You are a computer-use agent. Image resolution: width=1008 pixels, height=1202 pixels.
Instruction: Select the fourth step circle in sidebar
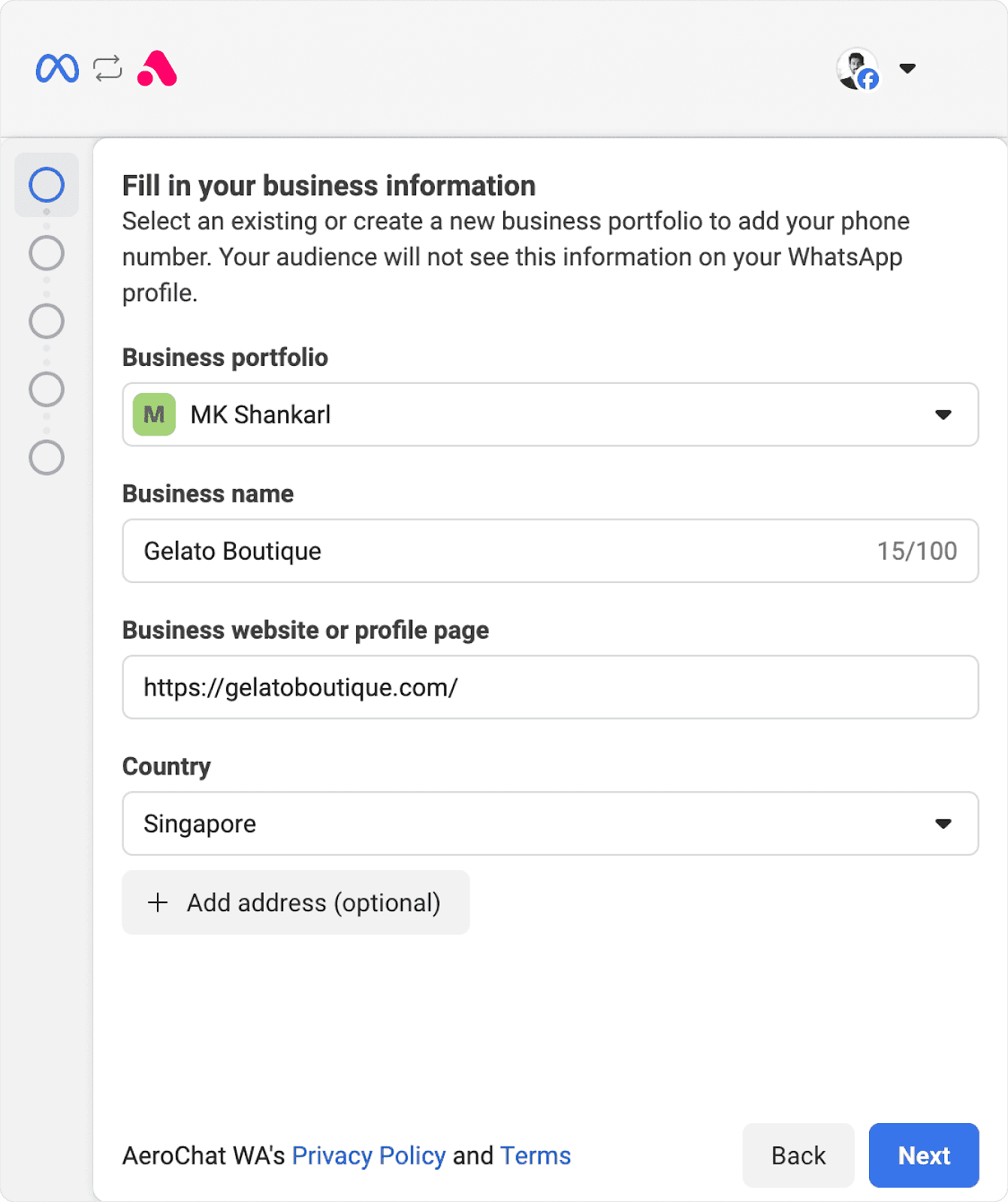pos(47,389)
